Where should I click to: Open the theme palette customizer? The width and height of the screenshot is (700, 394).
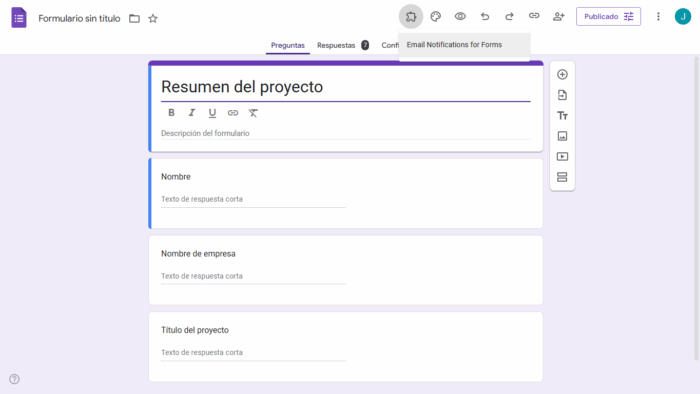(x=436, y=17)
